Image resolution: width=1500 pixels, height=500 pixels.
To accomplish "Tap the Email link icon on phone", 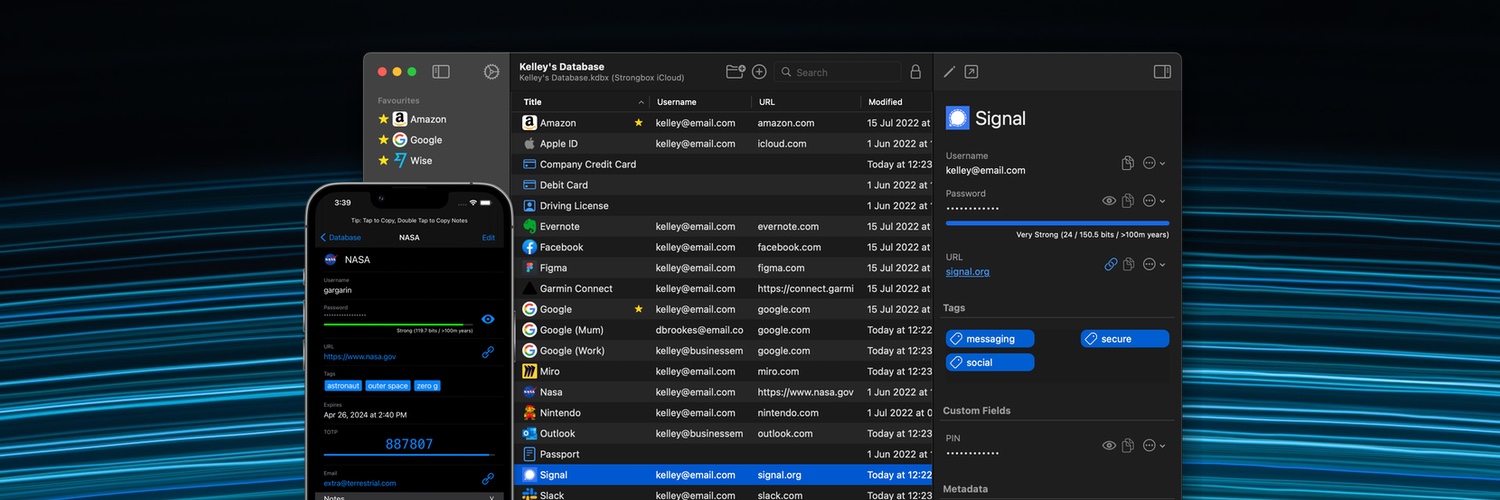I will (488, 479).
